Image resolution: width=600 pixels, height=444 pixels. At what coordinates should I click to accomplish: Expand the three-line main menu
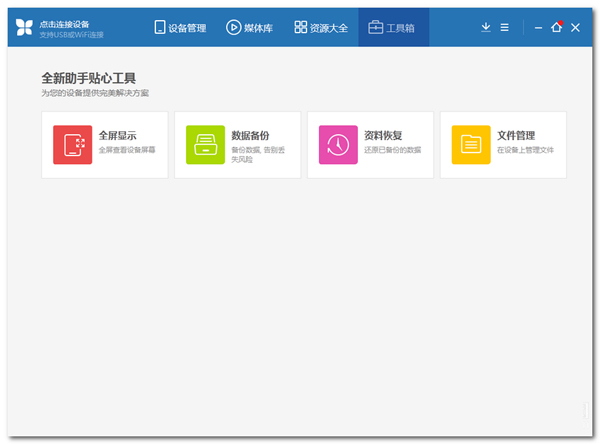505,28
